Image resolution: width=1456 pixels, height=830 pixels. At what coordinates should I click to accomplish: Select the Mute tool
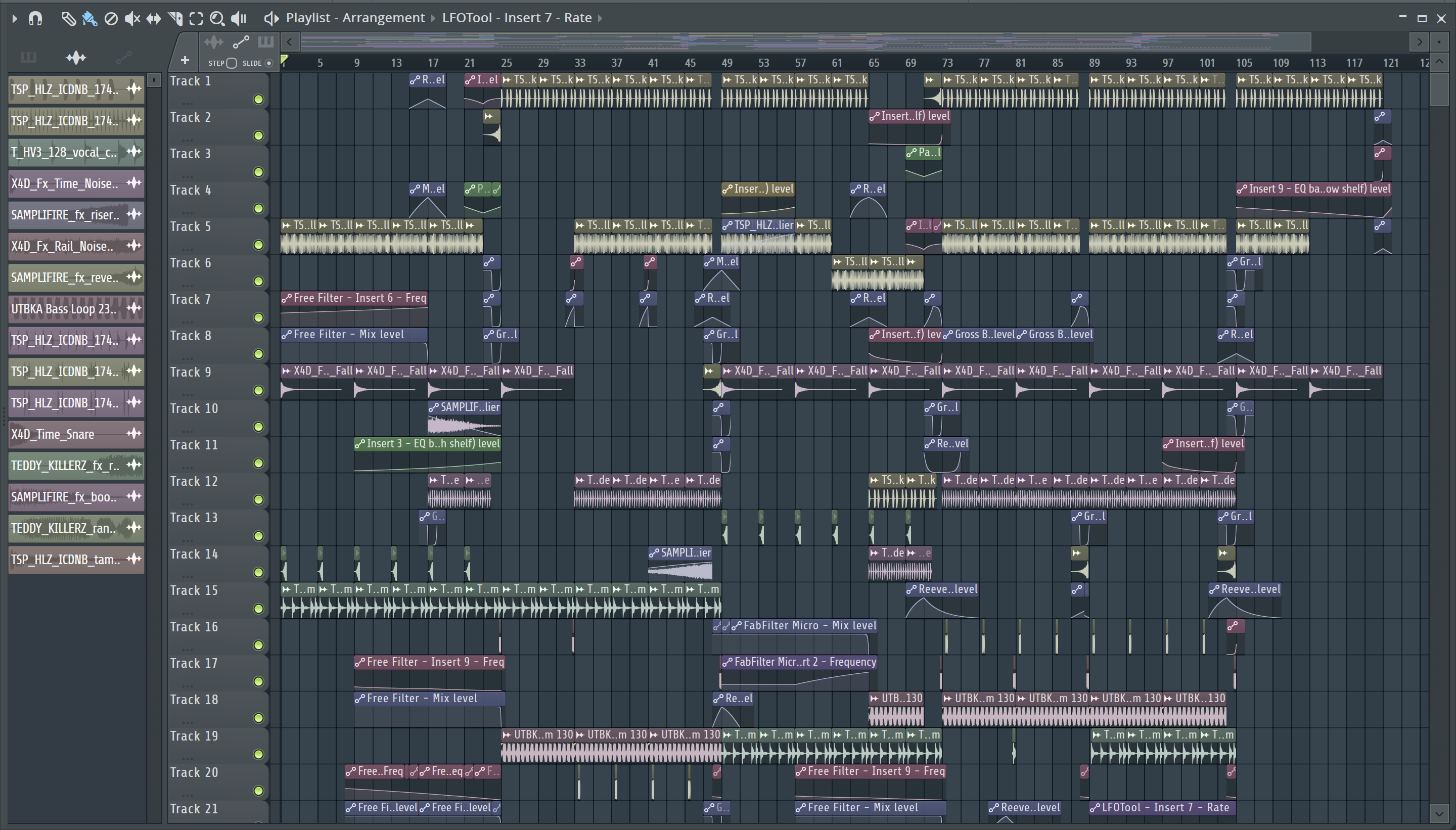[132, 19]
